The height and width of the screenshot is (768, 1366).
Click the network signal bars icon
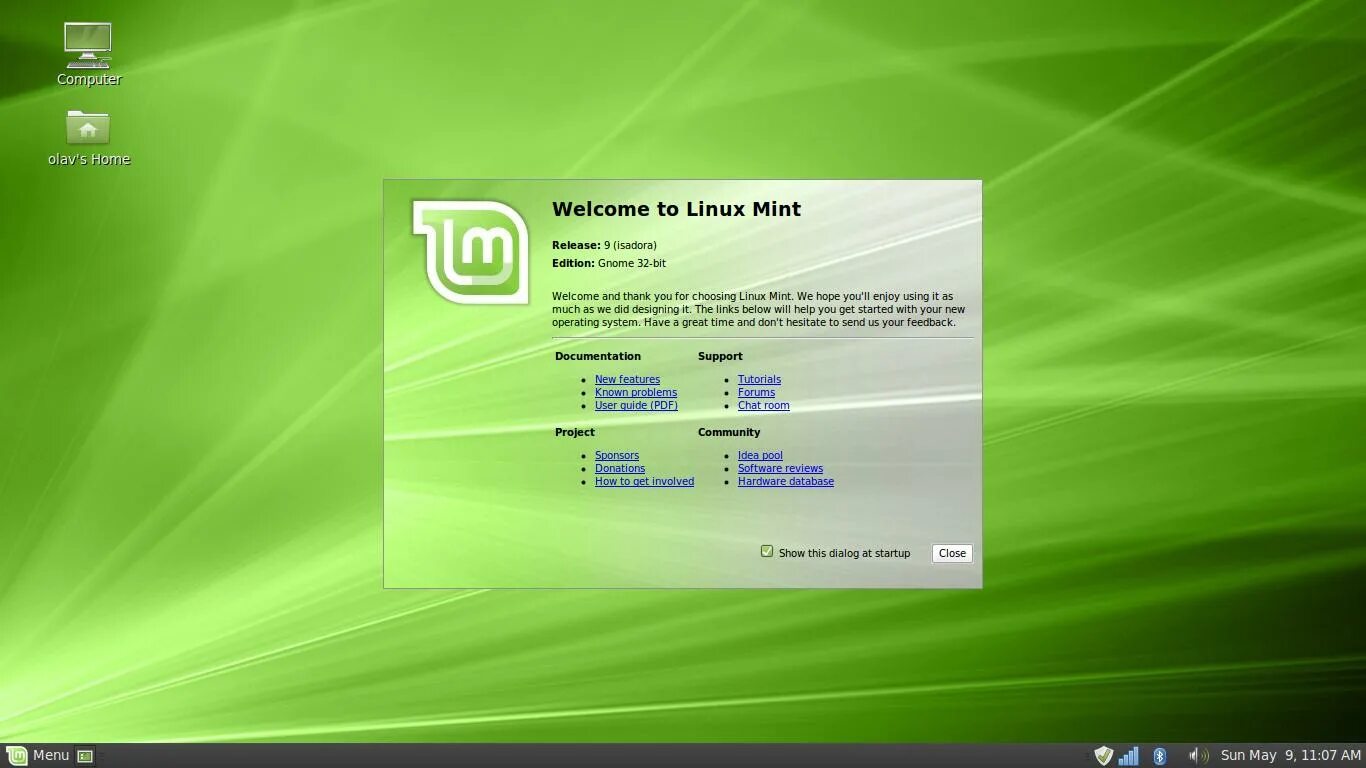[1129, 756]
